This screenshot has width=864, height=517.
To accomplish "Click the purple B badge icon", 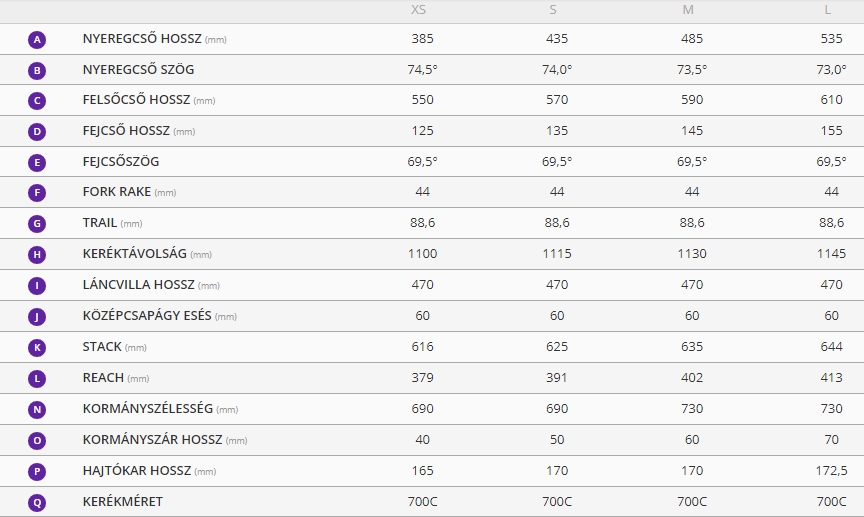I will 37,71.
